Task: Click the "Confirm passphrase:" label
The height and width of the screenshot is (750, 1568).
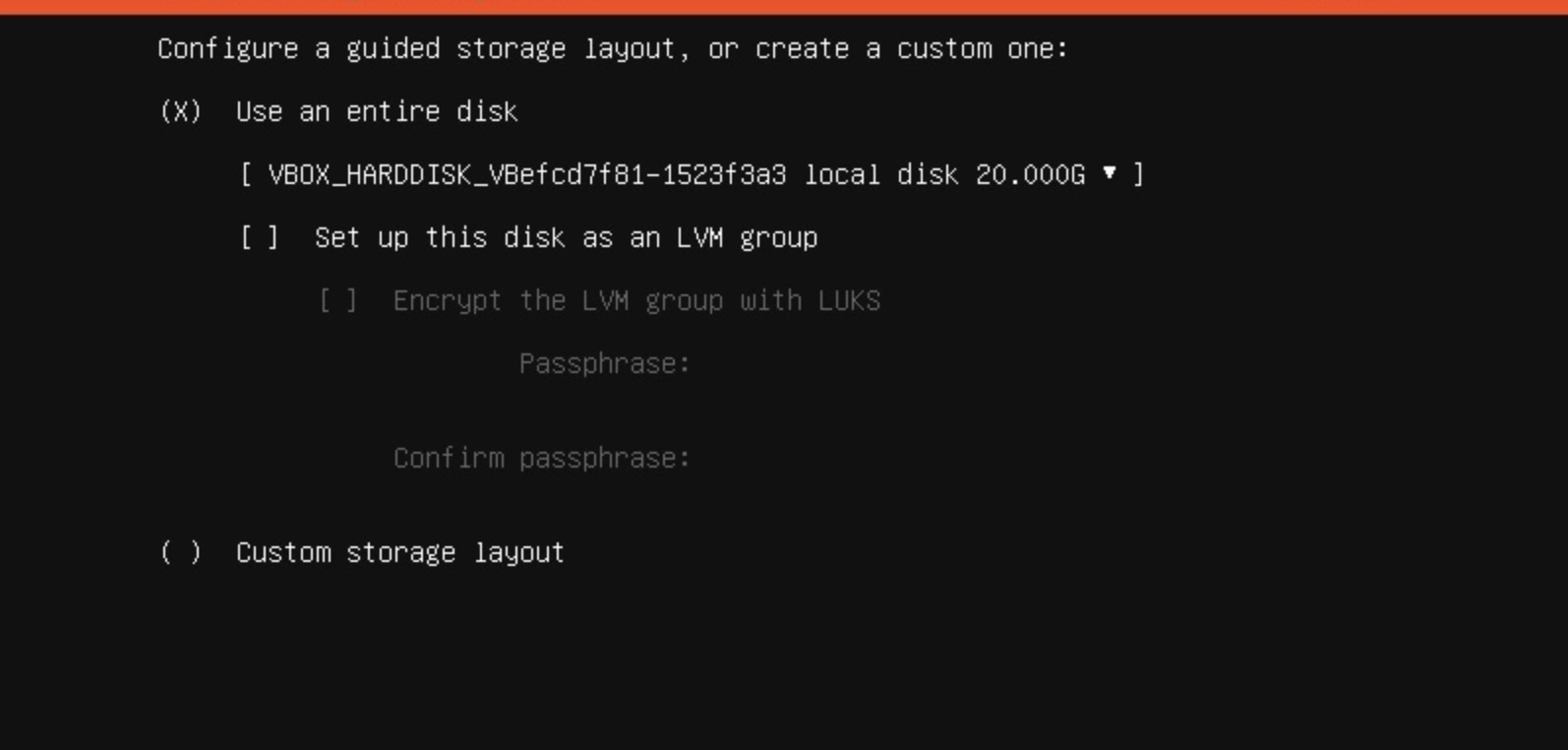Action: click(542, 458)
